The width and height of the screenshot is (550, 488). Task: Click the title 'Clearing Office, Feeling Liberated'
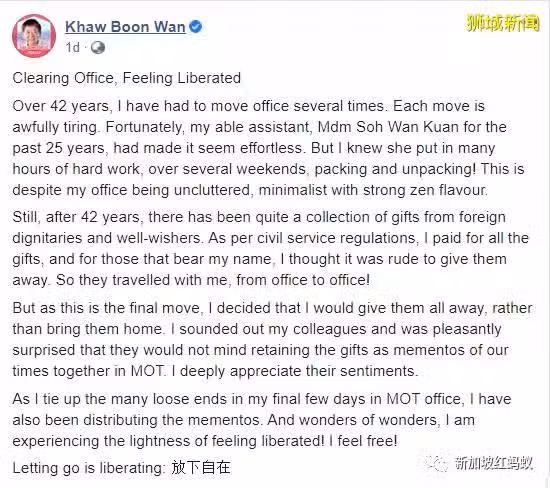pos(127,78)
